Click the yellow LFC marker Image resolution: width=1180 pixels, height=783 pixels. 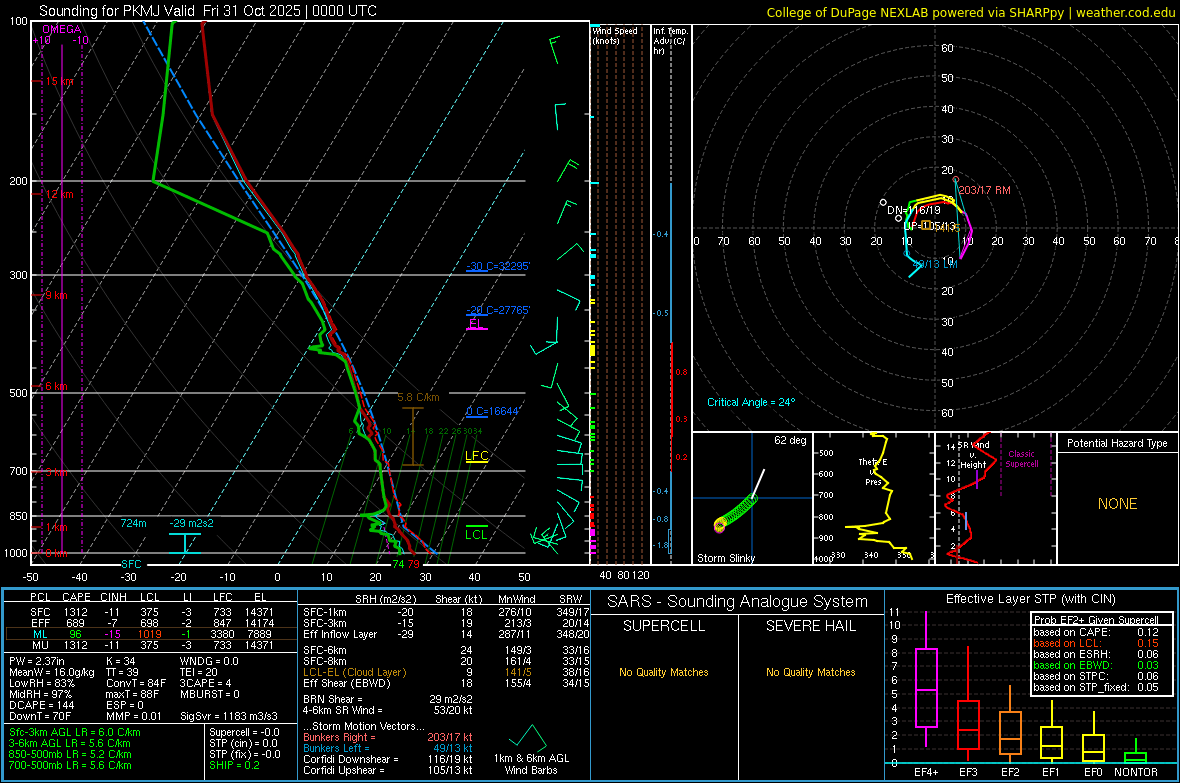point(476,455)
